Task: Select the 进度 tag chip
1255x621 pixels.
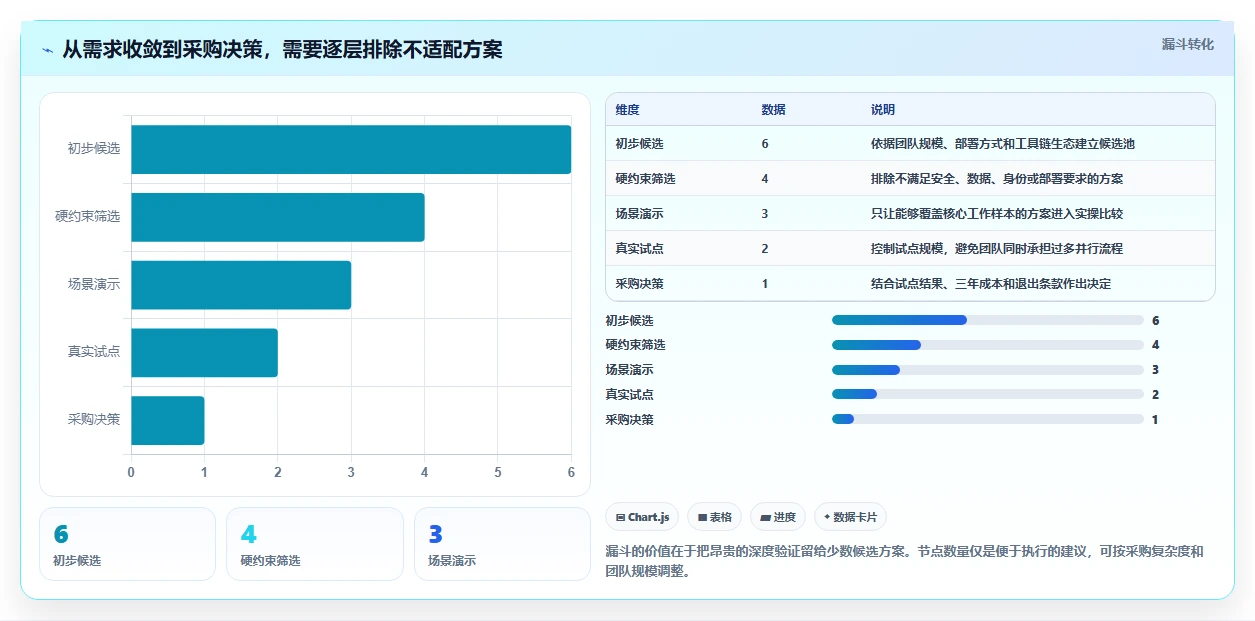Action: (778, 517)
